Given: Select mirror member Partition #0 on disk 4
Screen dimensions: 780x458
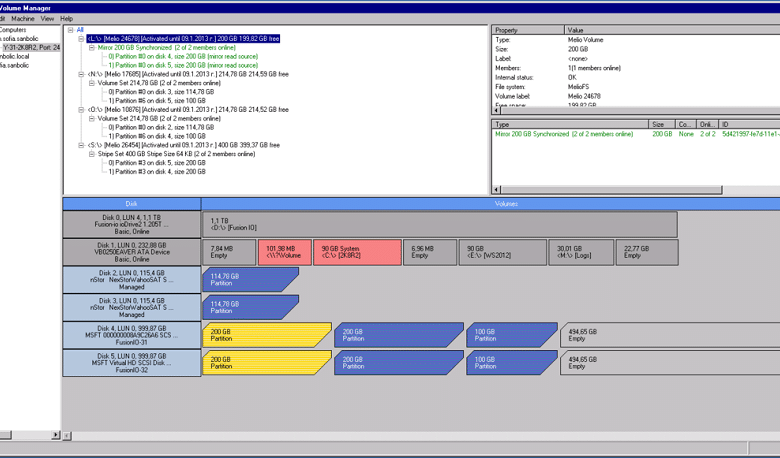Looking at the screenshot, I should 183,57.
